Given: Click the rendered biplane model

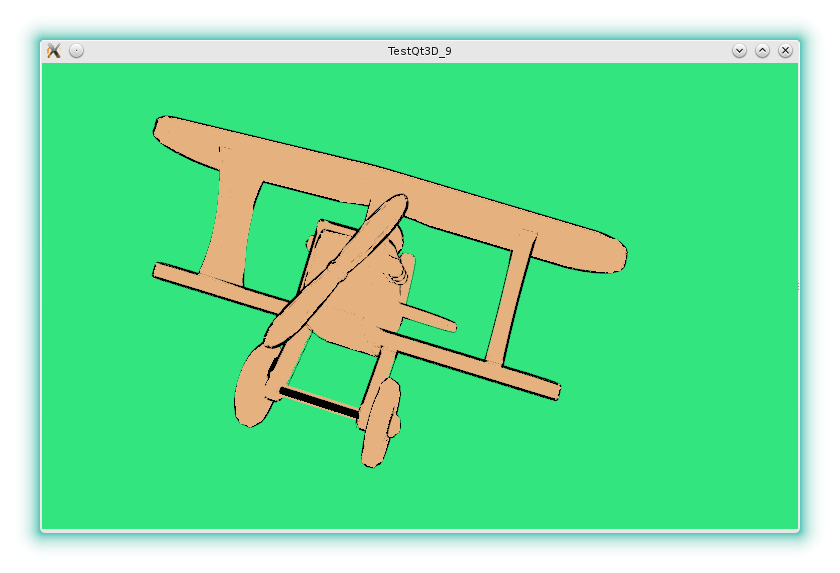Looking at the screenshot, I should pyautogui.click(x=389, y=291).
